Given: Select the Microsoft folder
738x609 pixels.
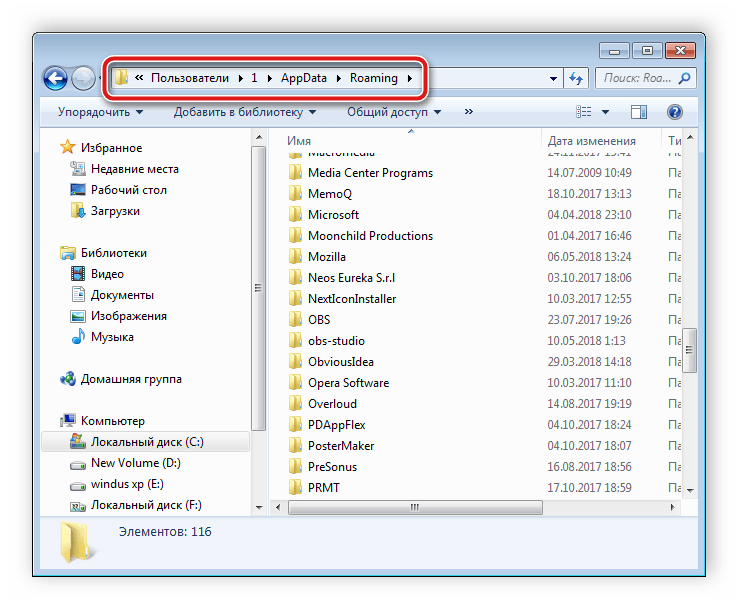Looking at the screenshot, I should point(333,215).
